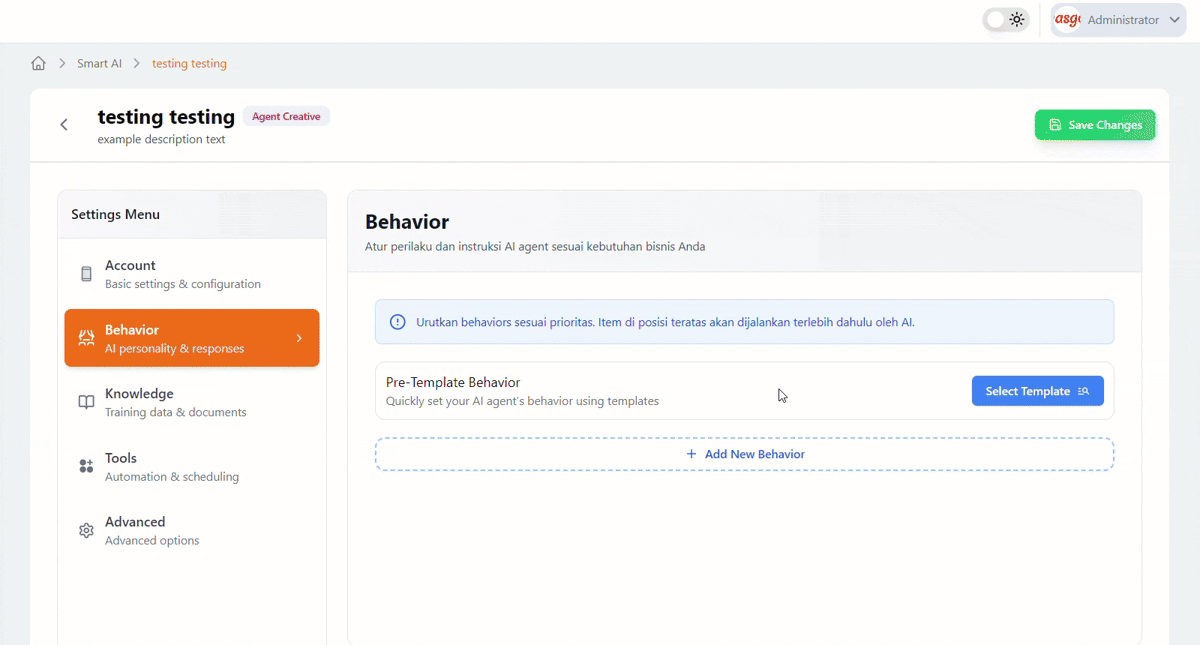Screen dimensions: 1200x645
Task: Open the Administrator user dropdown
Action: [x=1174, y=20]
